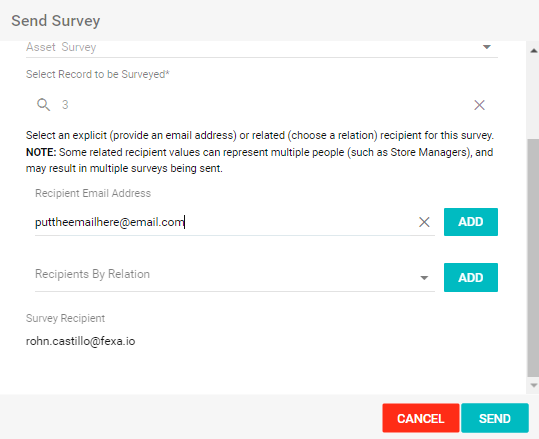Click the Recipients By Relation field
This screenshot has height=439, width=539.
(235, 277)
